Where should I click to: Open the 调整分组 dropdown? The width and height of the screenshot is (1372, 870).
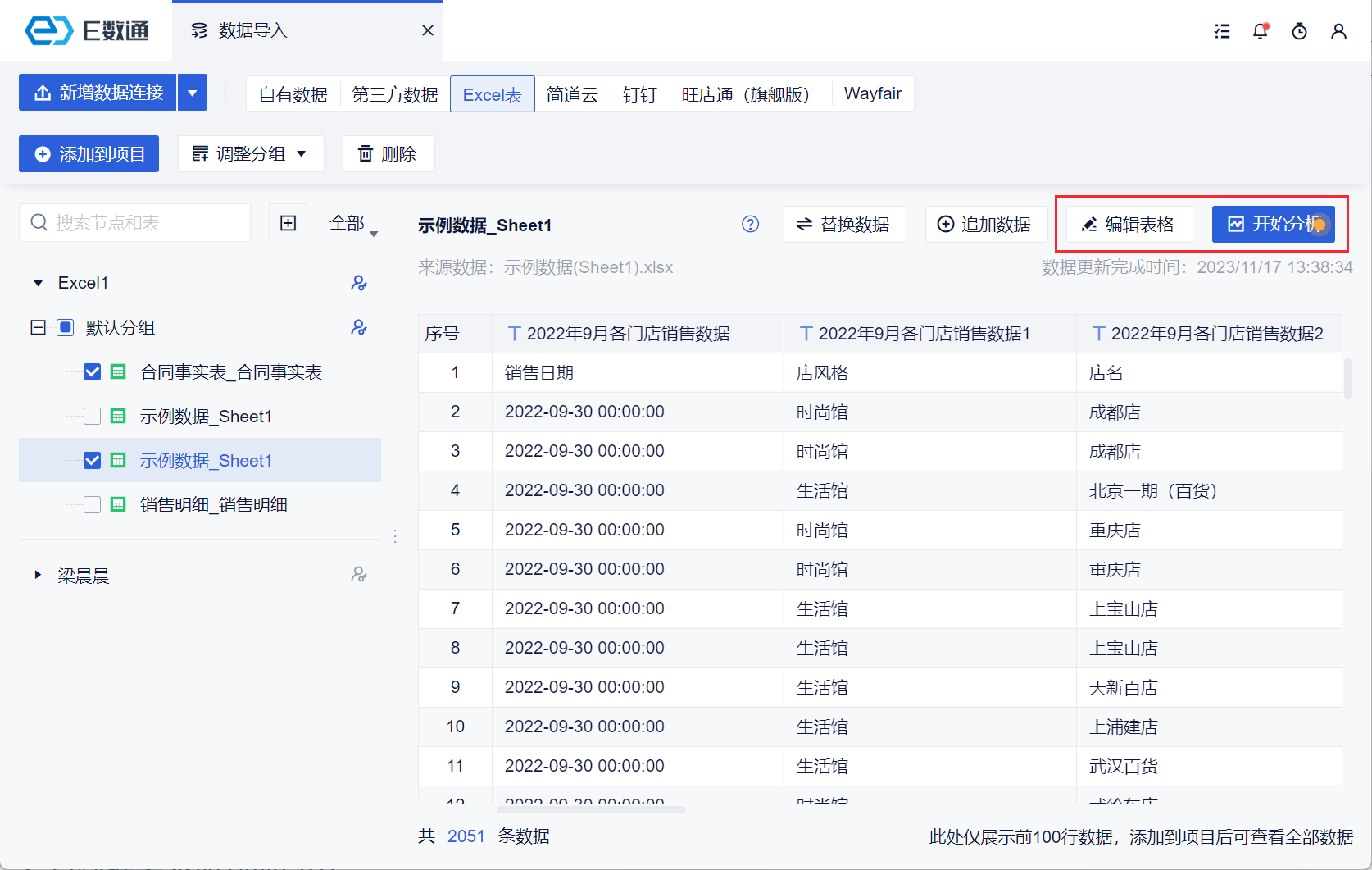coord(251,154)
